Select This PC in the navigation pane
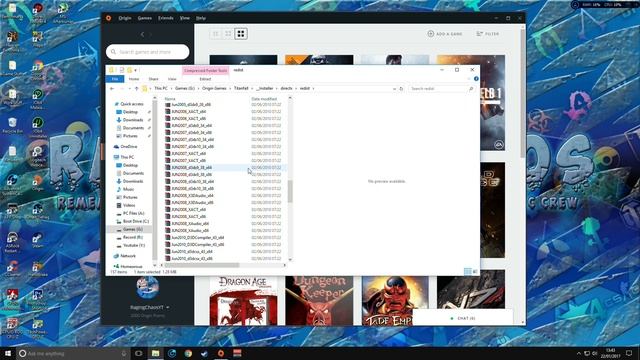Image resolution: width=640 pixels, height=360 pixels. point(127,157)
